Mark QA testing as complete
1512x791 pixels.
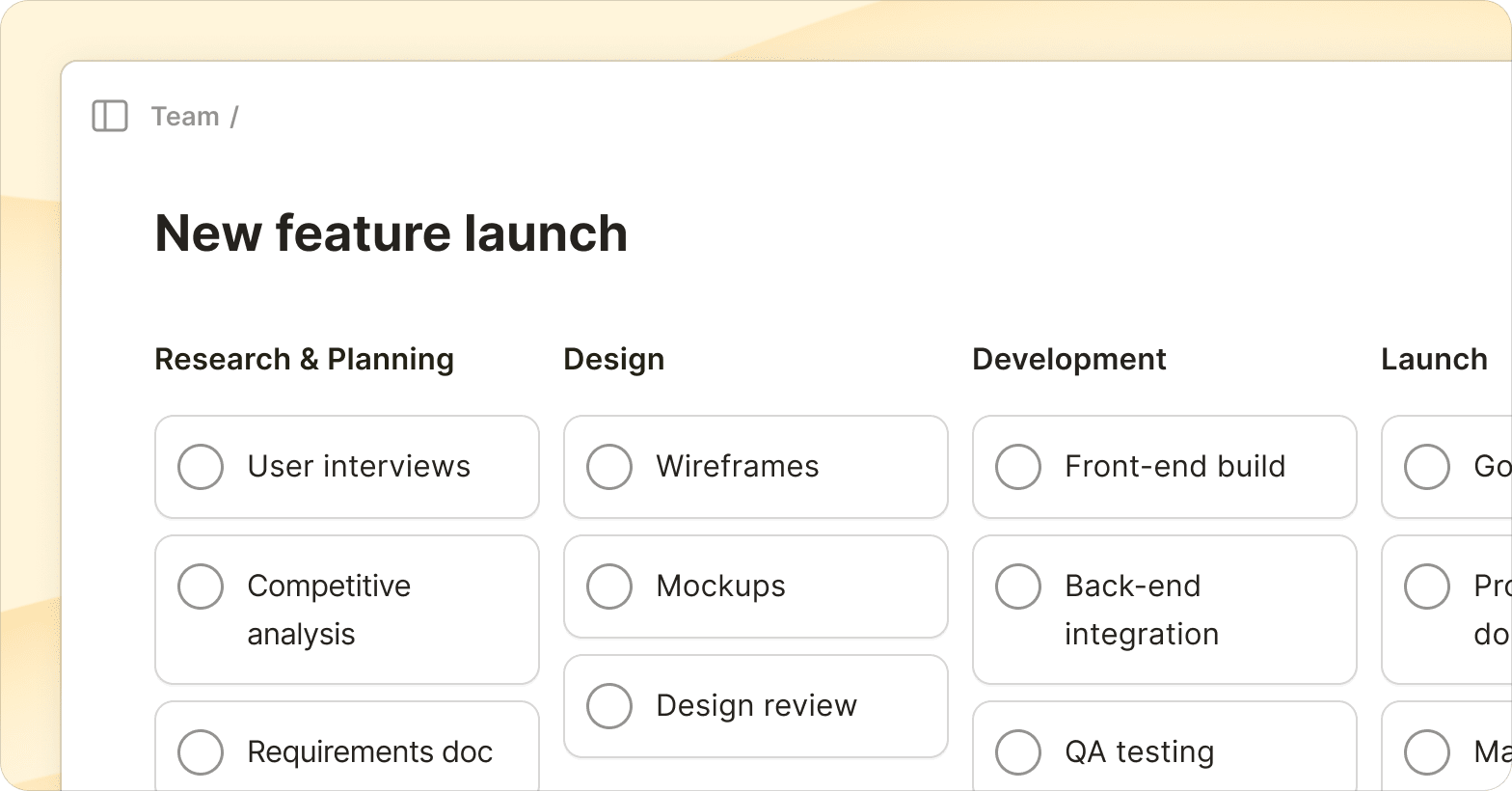pyautogui.click(x=1018, y=752)
